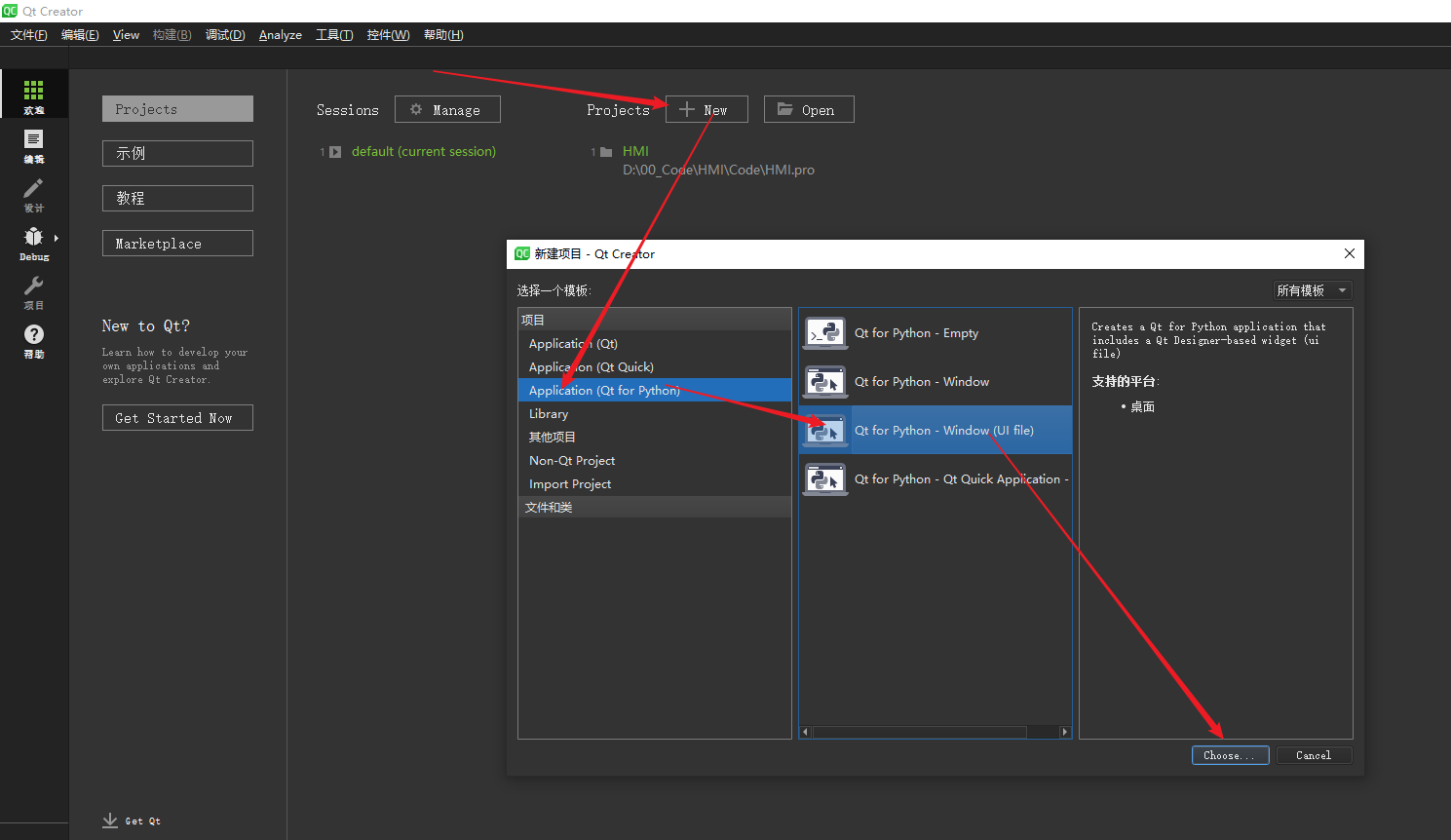This screenshot has width=1451, height=840.
Task: Click the Qt Quick Application template icon
Action: point(824,479)
